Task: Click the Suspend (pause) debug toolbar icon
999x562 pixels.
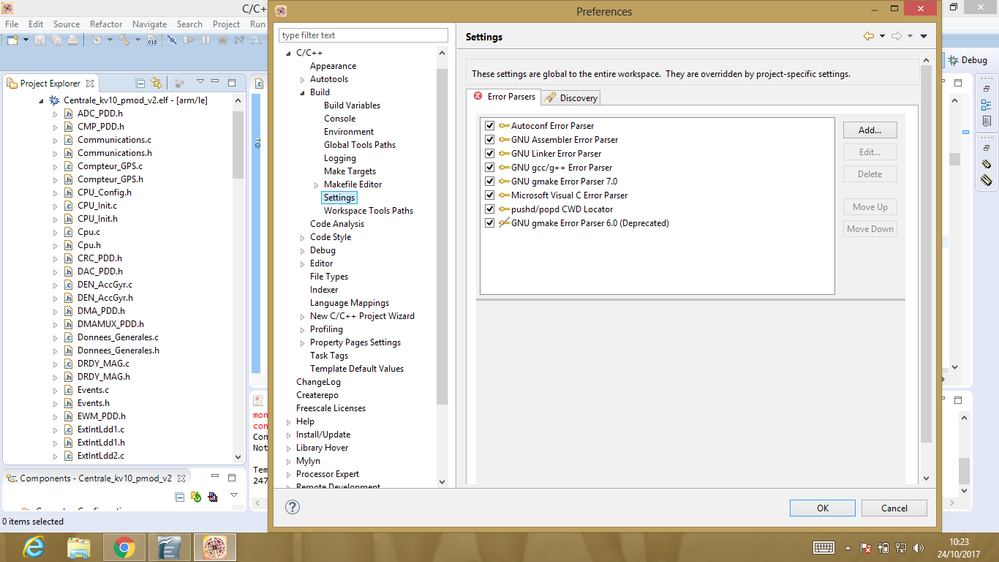Action: (x=206, y=40)
